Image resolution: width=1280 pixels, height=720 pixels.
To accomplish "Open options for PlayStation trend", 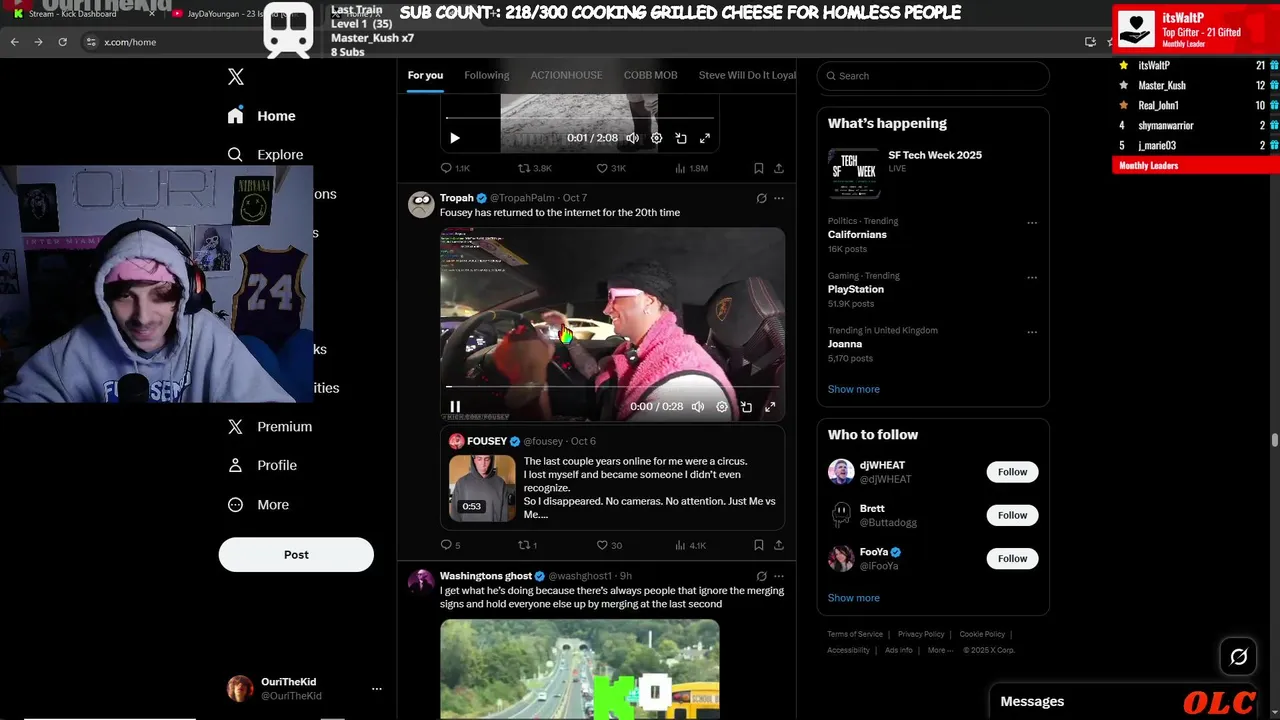I will click(1032, 278).
